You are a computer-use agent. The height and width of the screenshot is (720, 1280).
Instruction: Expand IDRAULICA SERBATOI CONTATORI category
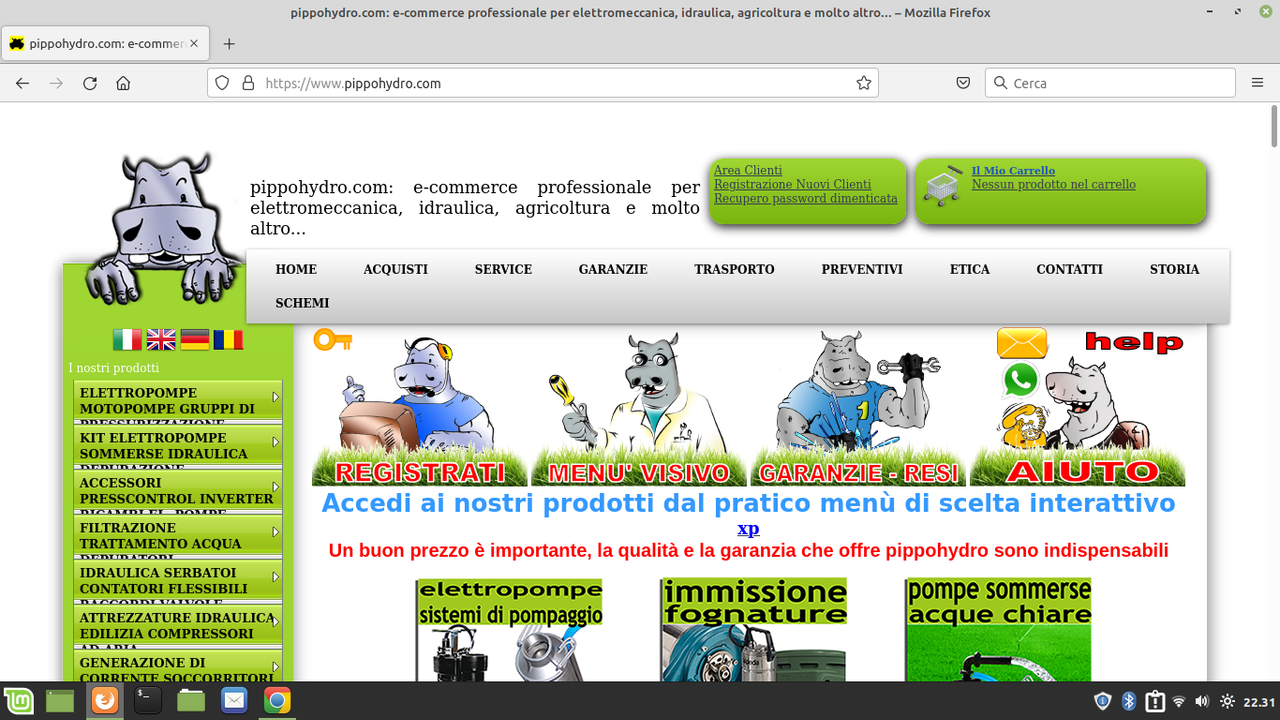(x=178, y=582)
